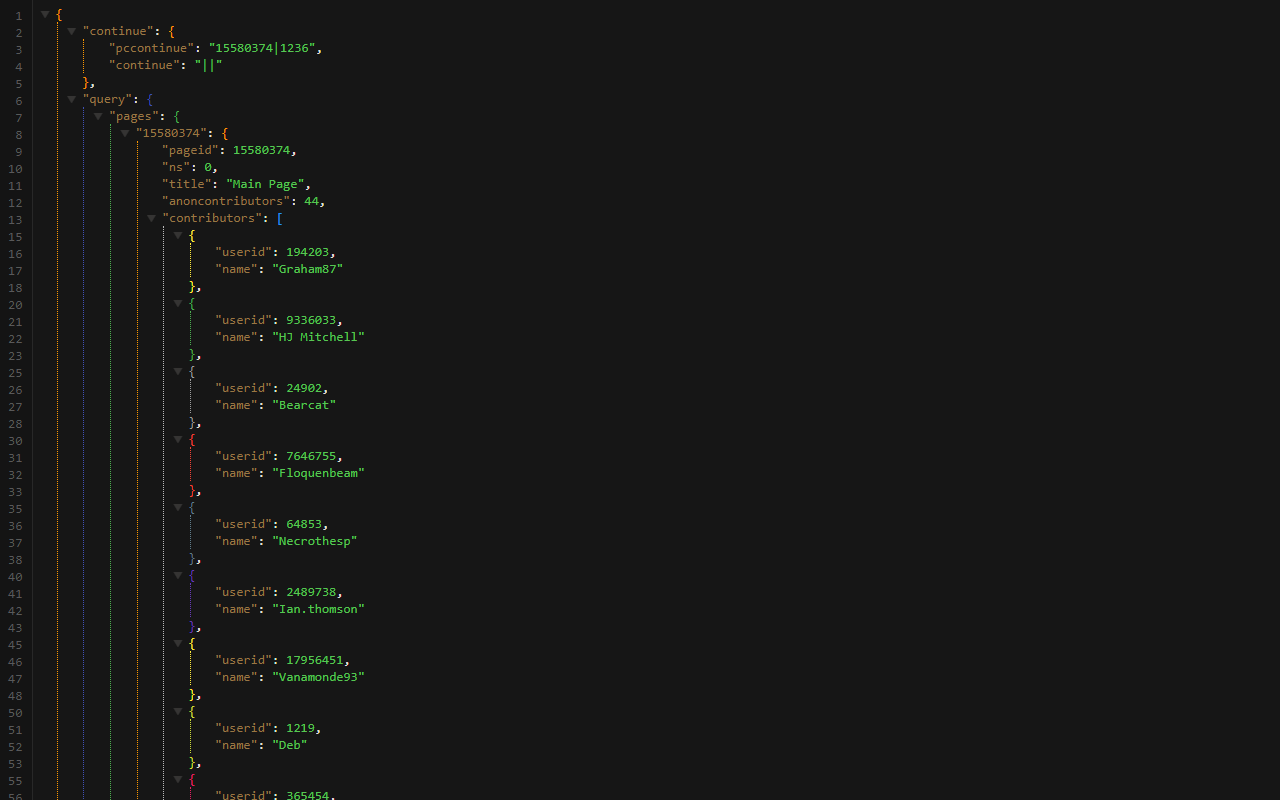Click the "Main Page" title value
The image size is (1280, 800).
[x=265, y=184]
